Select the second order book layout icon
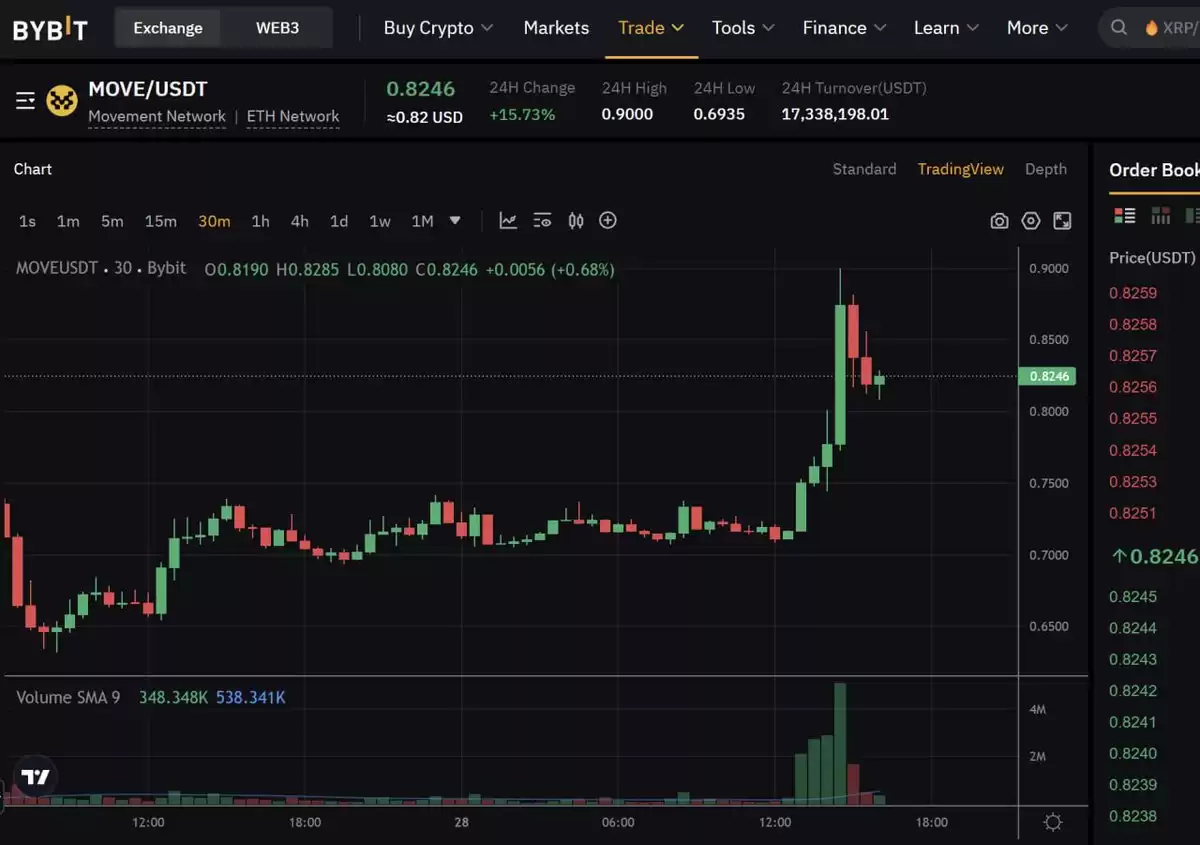This screenshot has height=845, width=1200. click(x=1161, y=215)
